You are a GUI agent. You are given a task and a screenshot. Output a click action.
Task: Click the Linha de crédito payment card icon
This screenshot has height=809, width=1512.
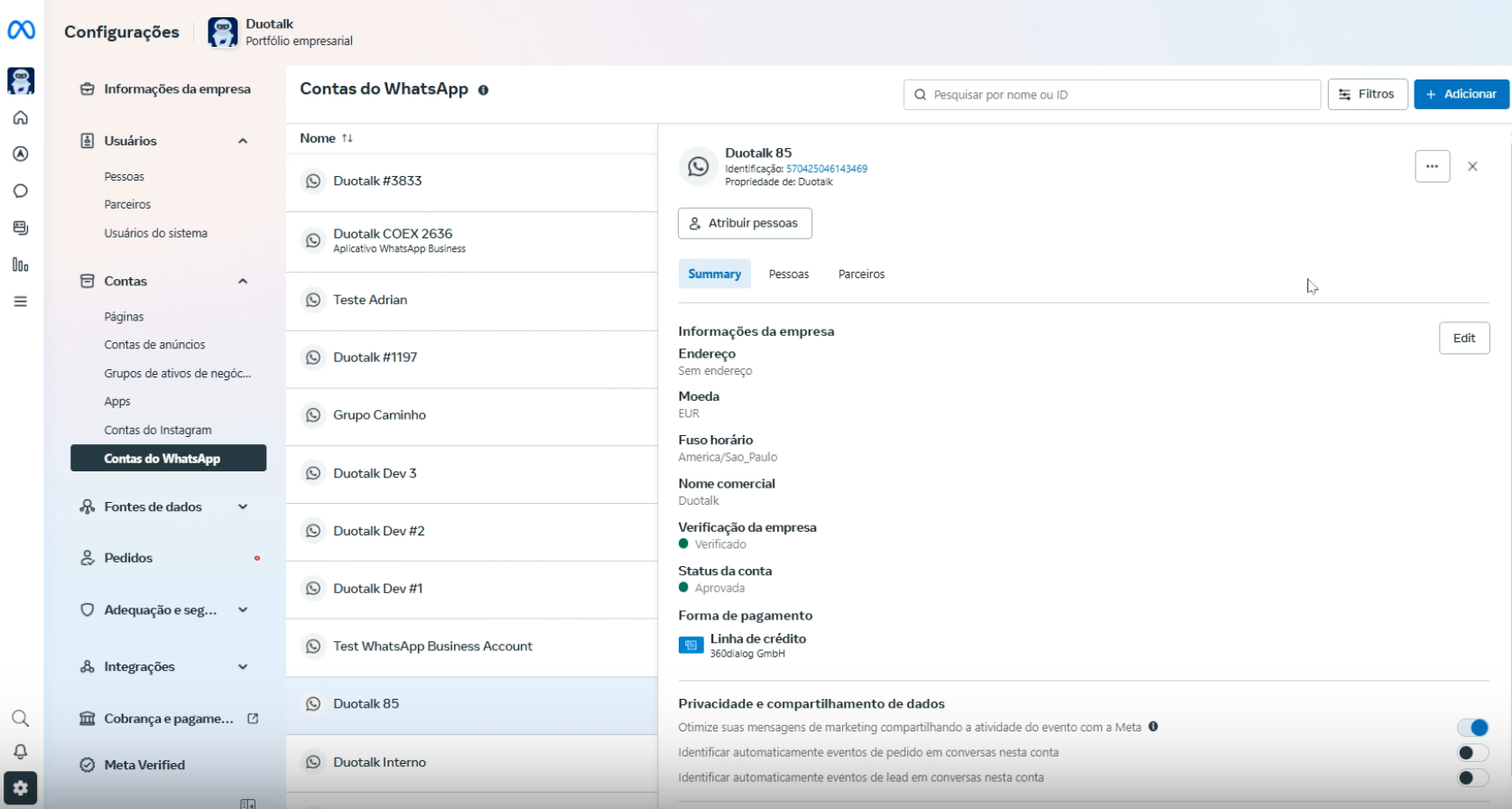(691, 645)
